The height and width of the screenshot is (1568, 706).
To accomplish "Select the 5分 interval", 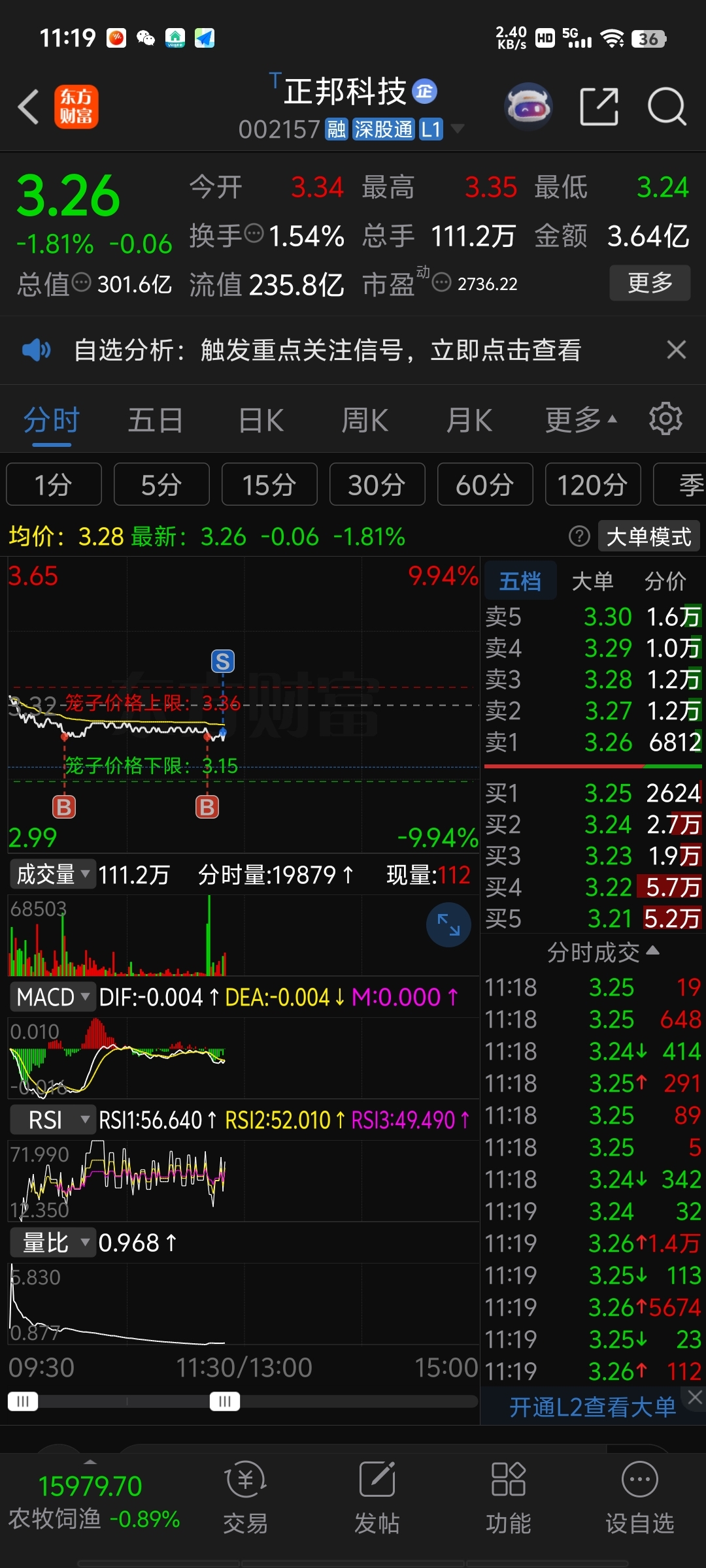I will point(161,485).
